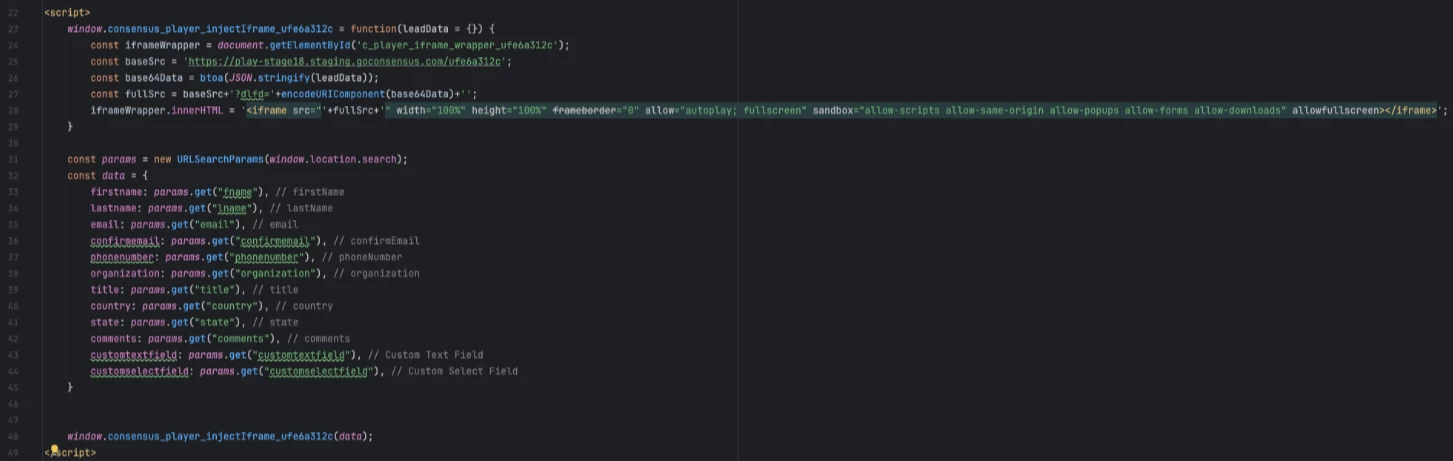Click the '// phoneNumber' comment

pos(362,257)
